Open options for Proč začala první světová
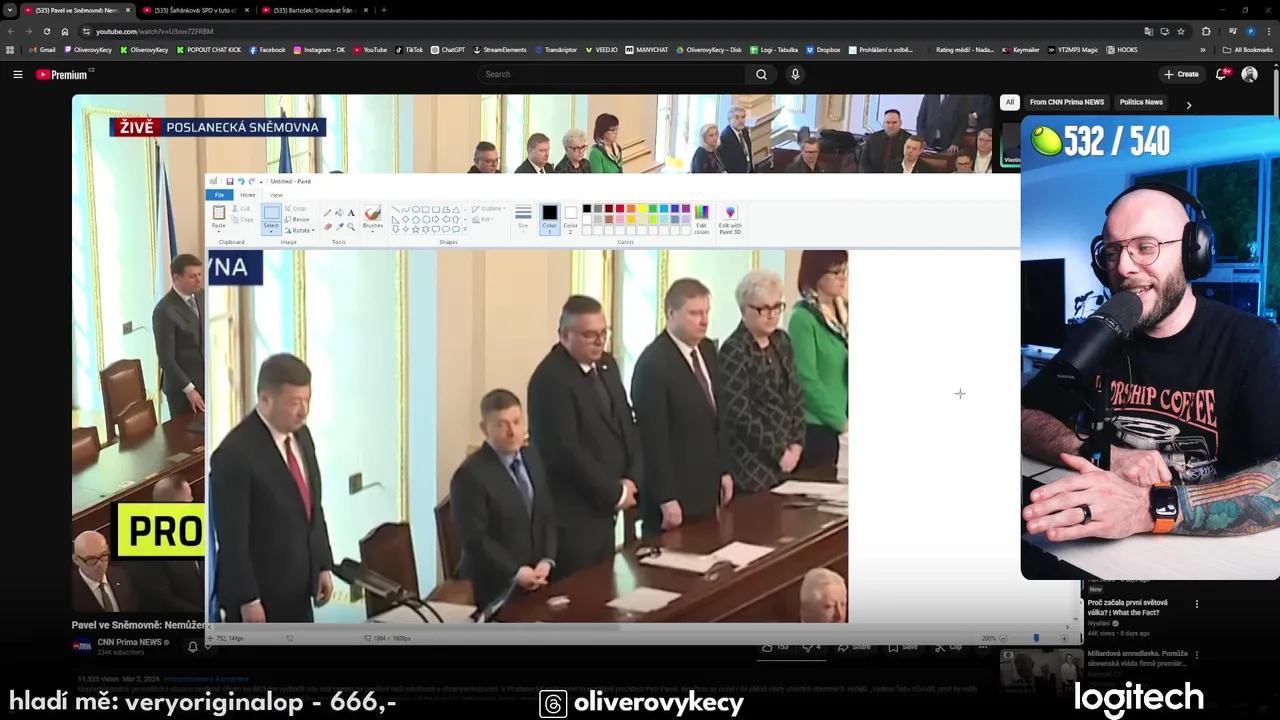The width and height of the screenshot is (1280, 720). (1196, 604)
